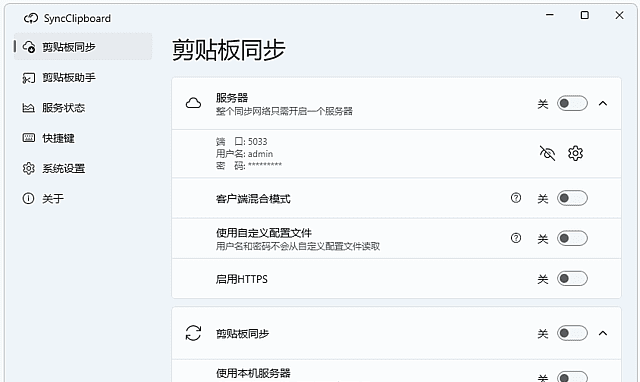Click the 使用本机服务器 label
This screenshot has height=382, width=640.
253,373
